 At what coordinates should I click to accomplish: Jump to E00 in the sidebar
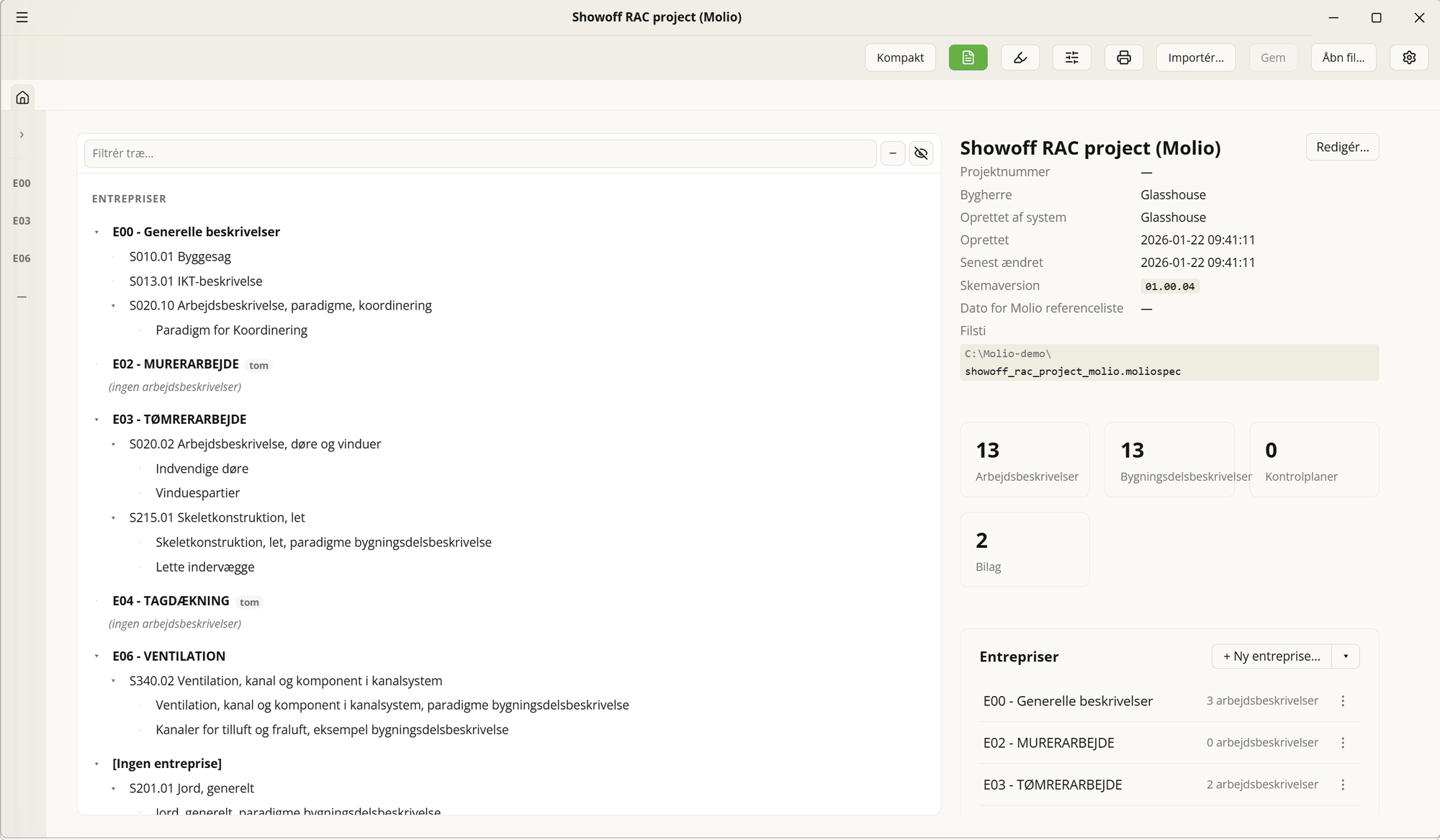pos(22,183)
